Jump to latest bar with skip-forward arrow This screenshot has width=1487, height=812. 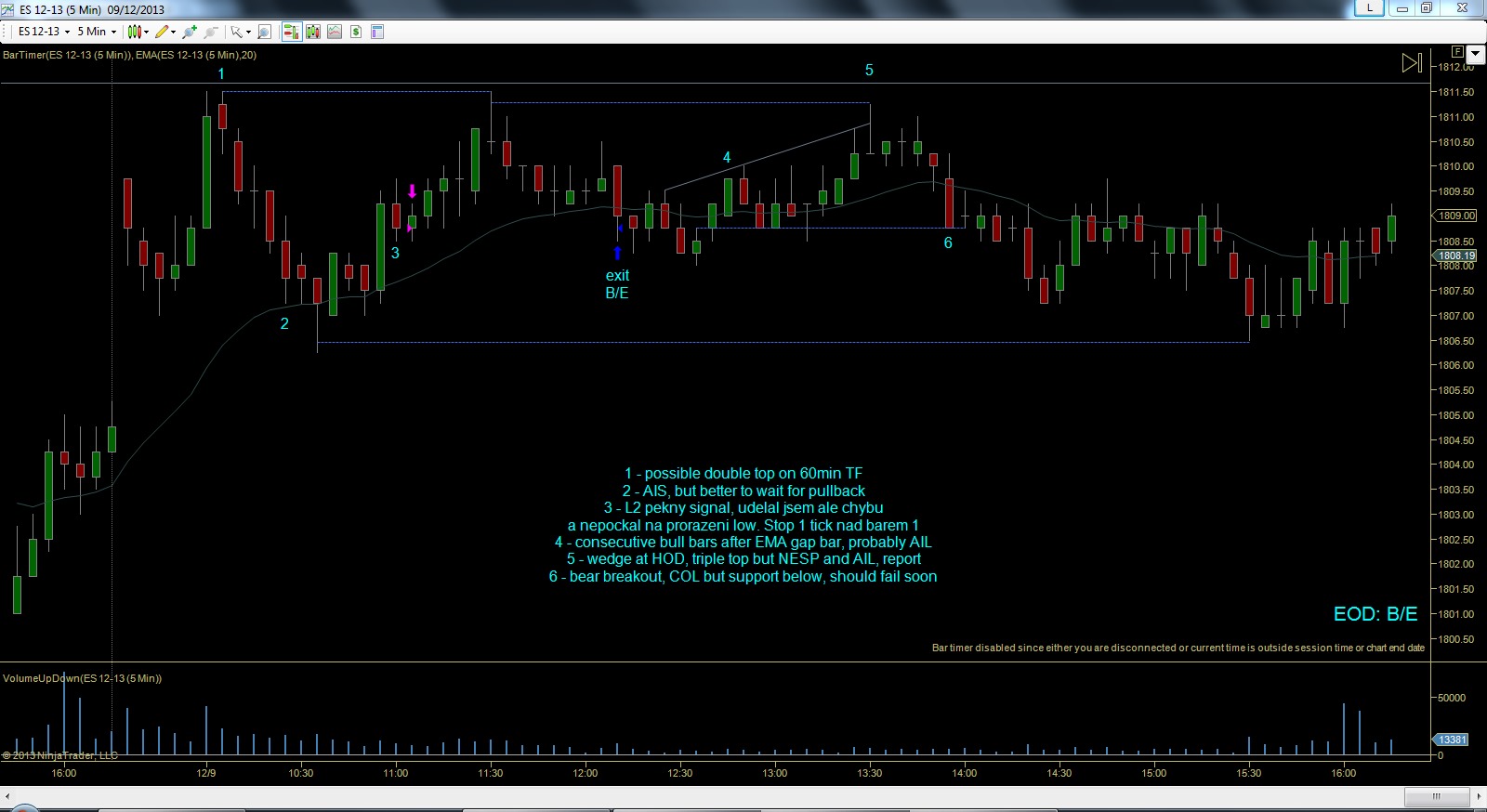click(1412, 62)
